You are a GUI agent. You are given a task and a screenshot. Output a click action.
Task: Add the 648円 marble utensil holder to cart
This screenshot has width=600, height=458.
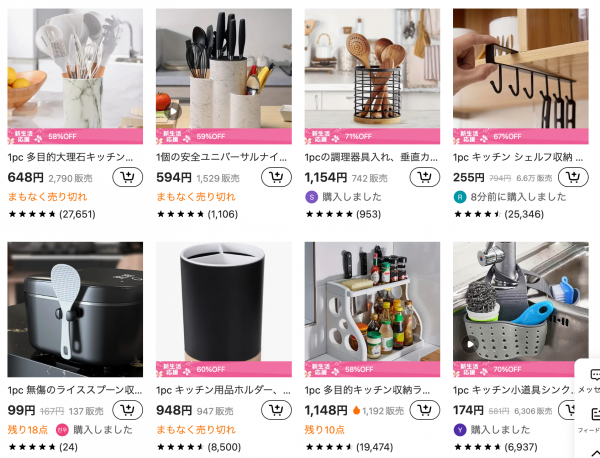click(x=127, y=177)
